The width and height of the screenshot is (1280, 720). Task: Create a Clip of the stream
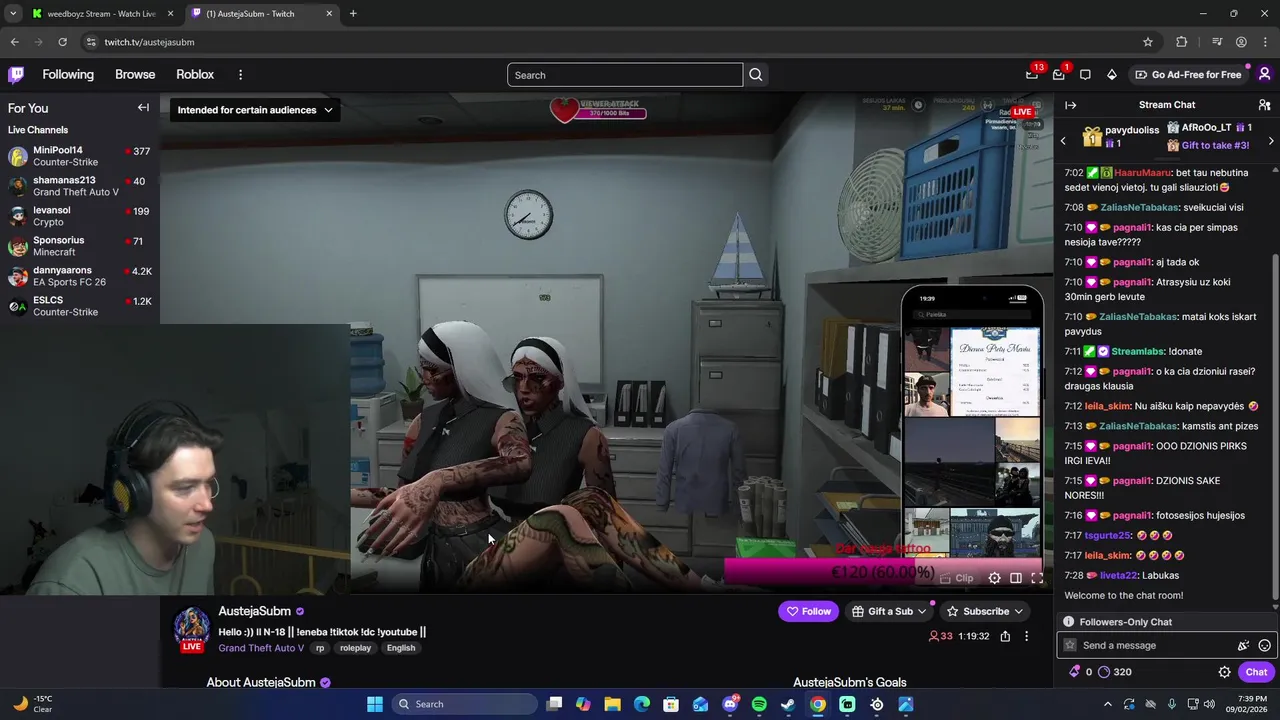pos(957,578)
